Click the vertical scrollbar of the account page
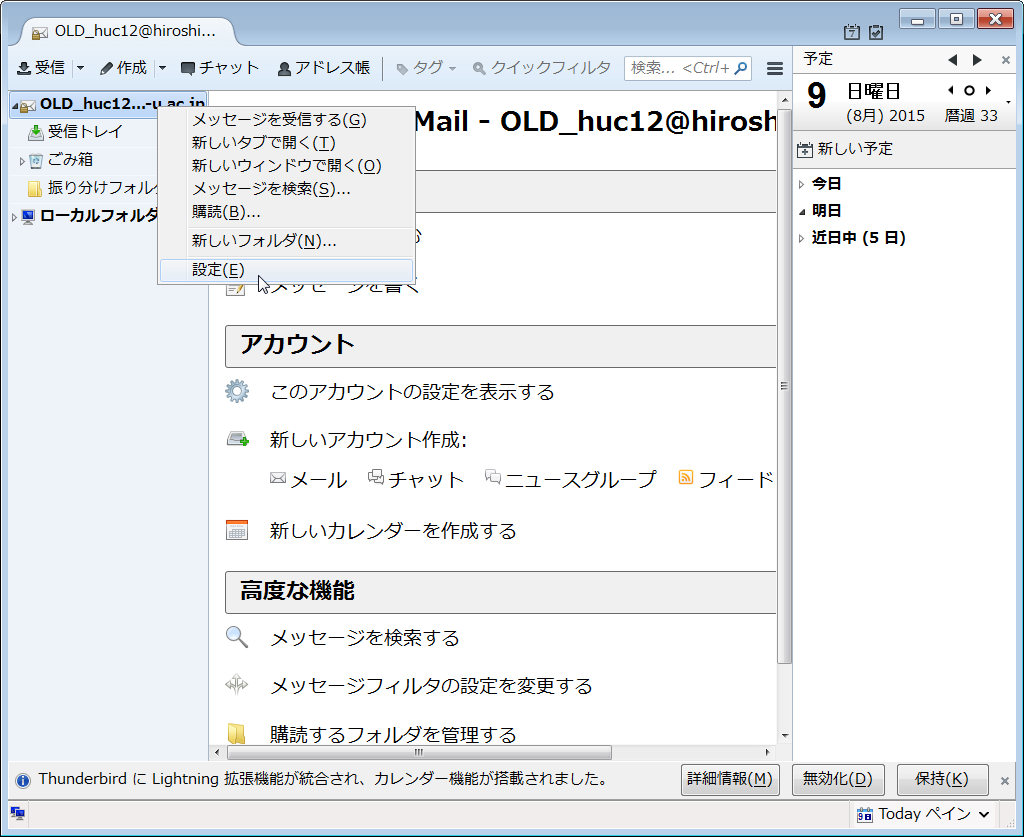Screen dimensions: 1024x837 pyautogui.click(x=784, y=385)
